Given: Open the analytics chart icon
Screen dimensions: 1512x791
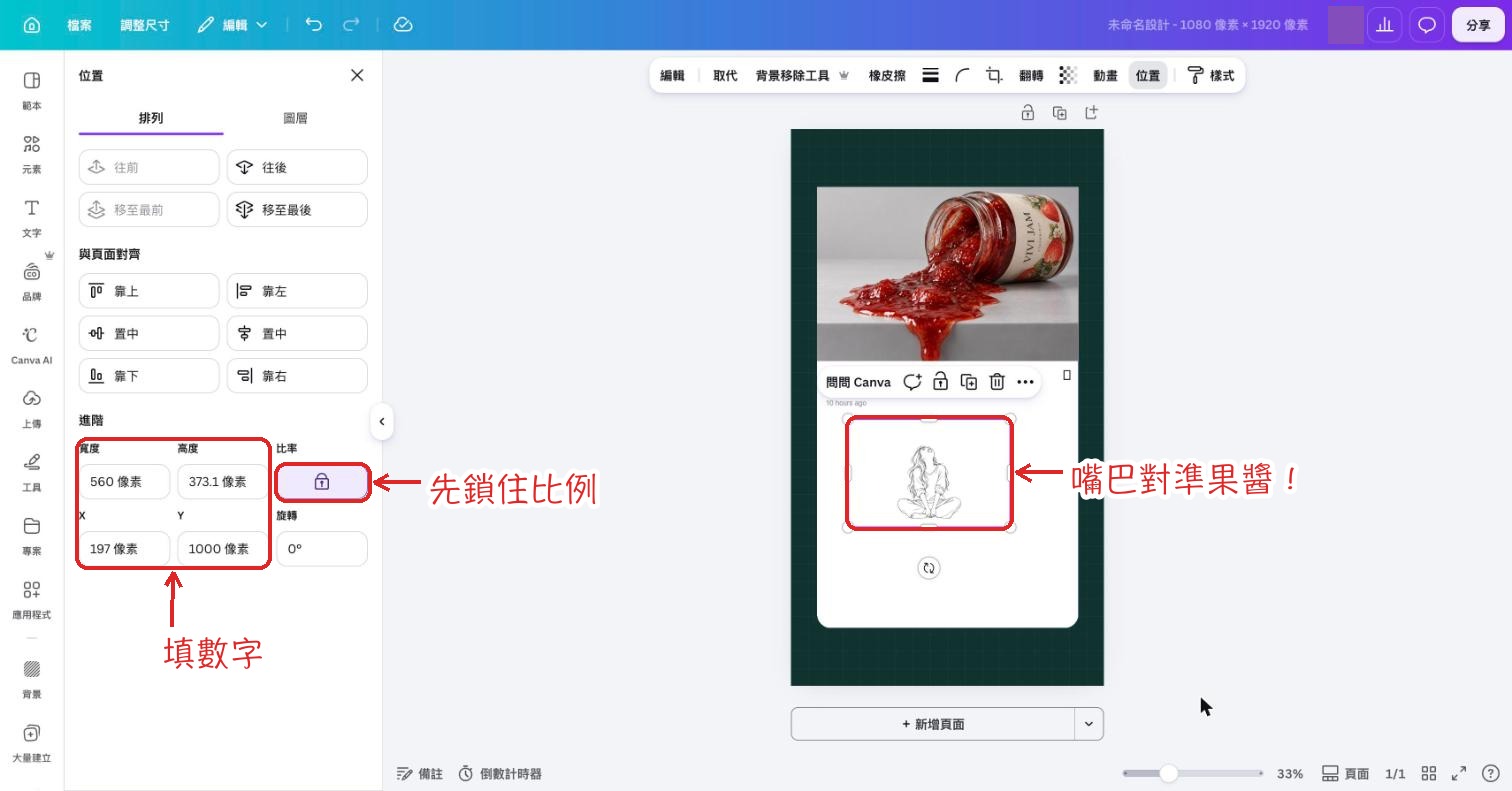Looking at the screenshot, I should pos(1385,25).
